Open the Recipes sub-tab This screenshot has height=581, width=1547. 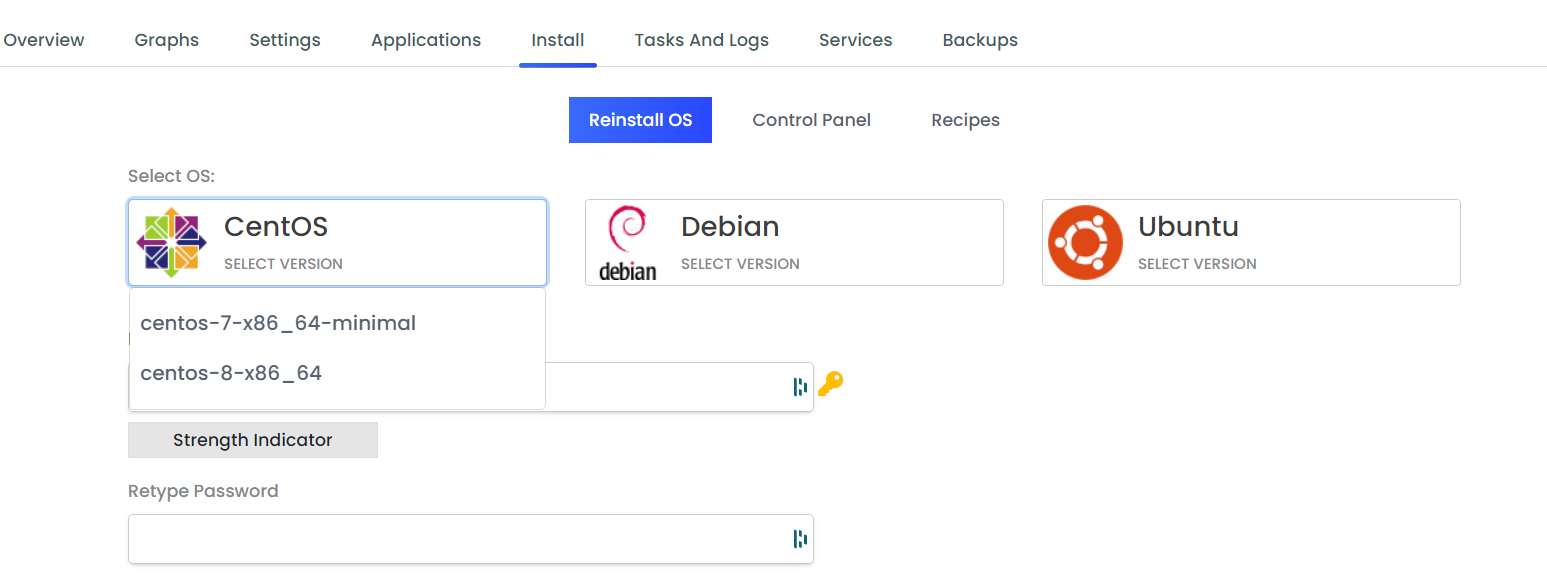(x=966, y=120)
